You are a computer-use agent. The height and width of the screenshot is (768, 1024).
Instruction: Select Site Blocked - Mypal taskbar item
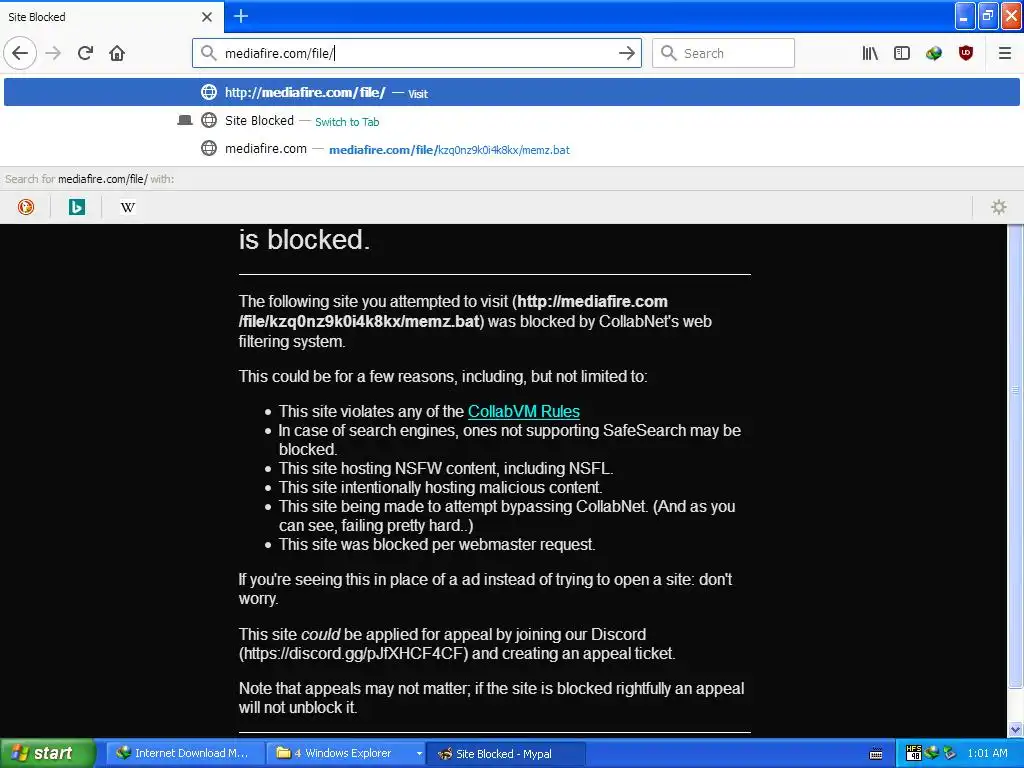[505, 753]
